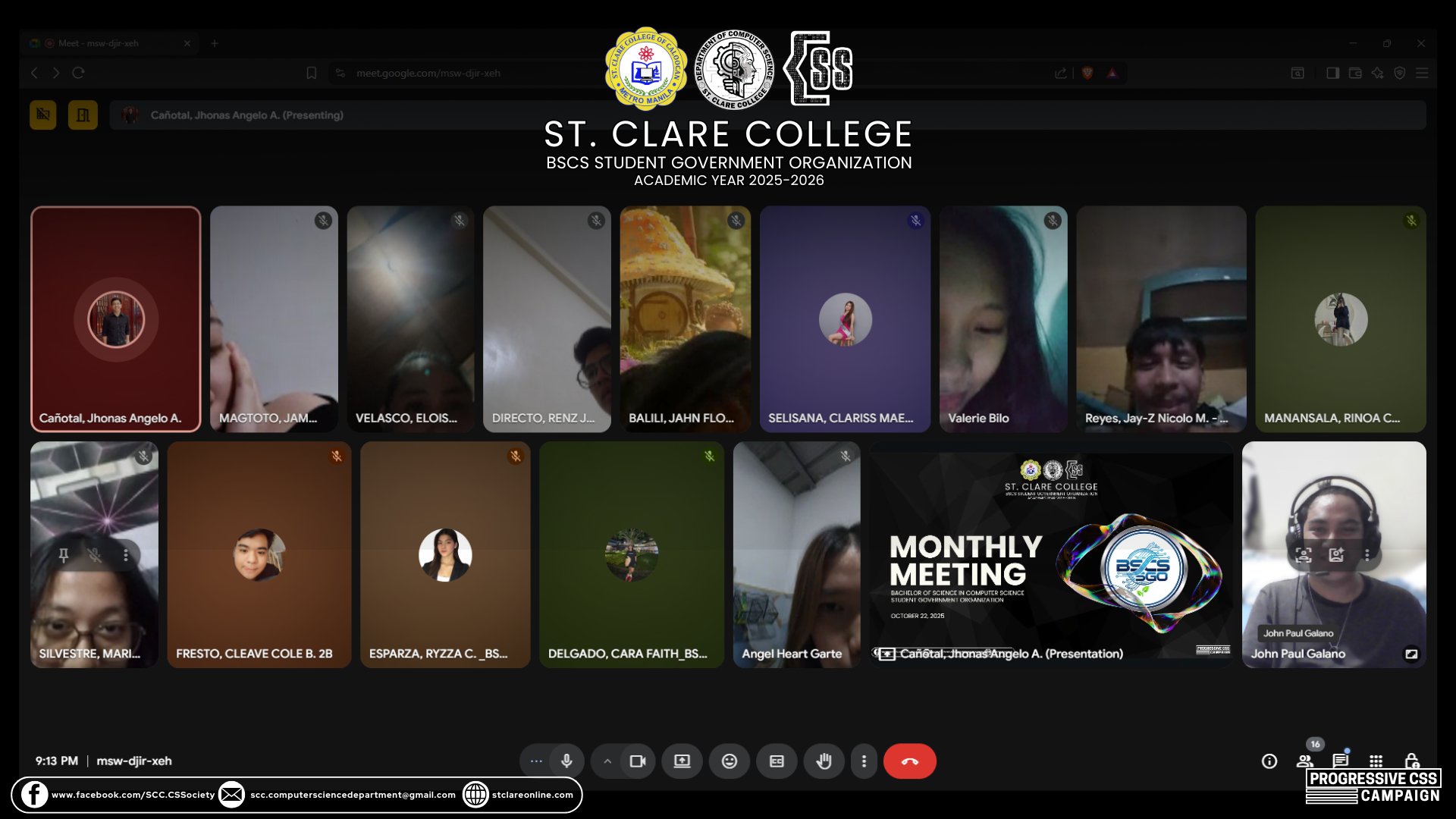The image size is (1456, 819).
Task: Toggle the microphone in the call controls
Action: click(x=566, y=761)
